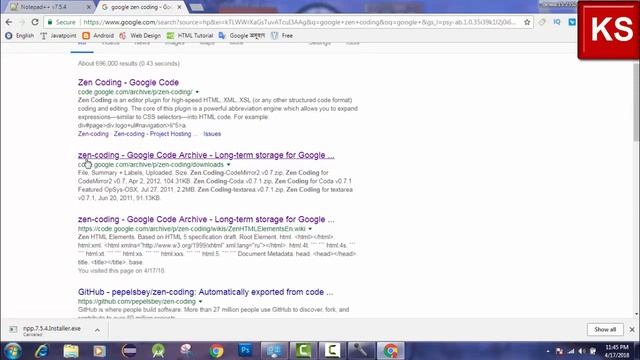Open Android Studio from taskbar
640x360 pixels.
click(158, 351)
